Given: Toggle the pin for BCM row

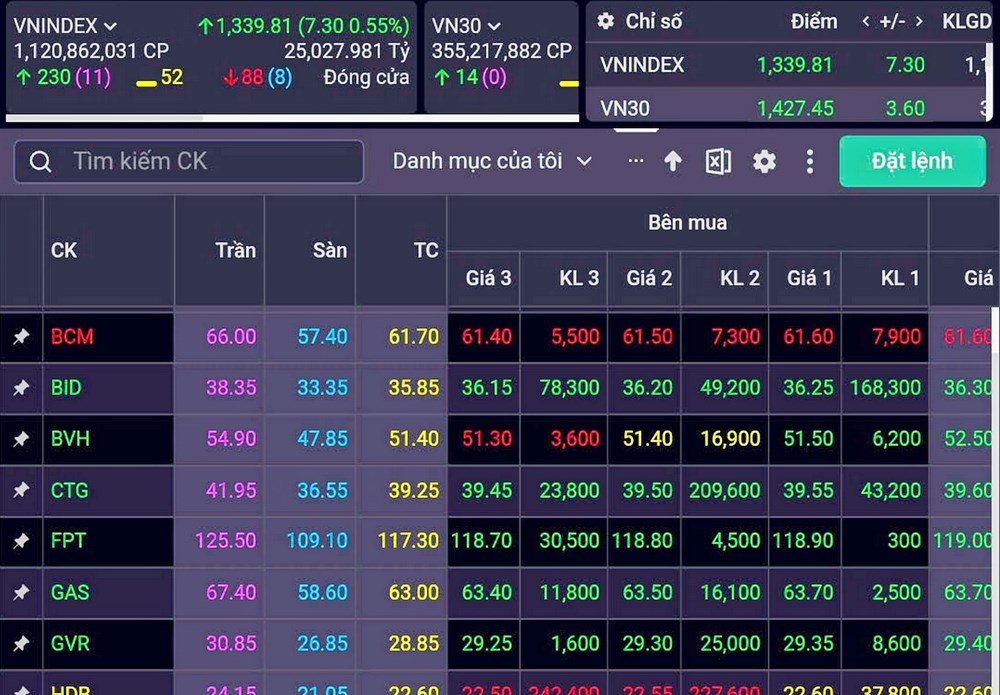Looking at the screenshot, I should click(21, 337).
